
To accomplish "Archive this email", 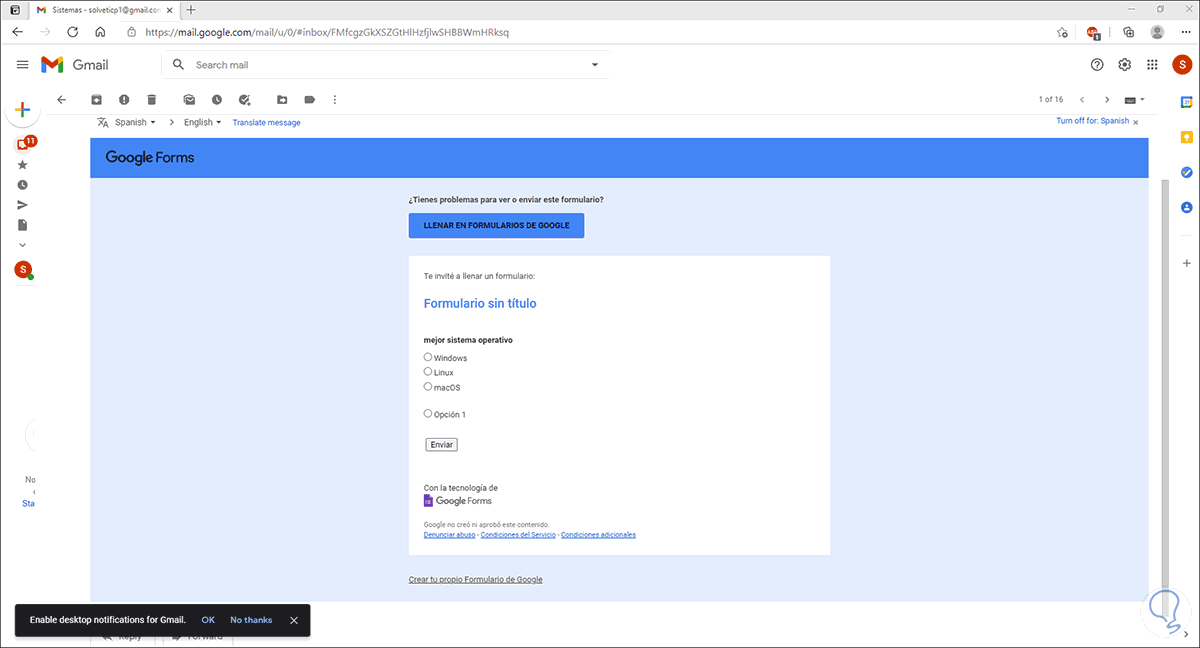I will [x=96, y=100].
